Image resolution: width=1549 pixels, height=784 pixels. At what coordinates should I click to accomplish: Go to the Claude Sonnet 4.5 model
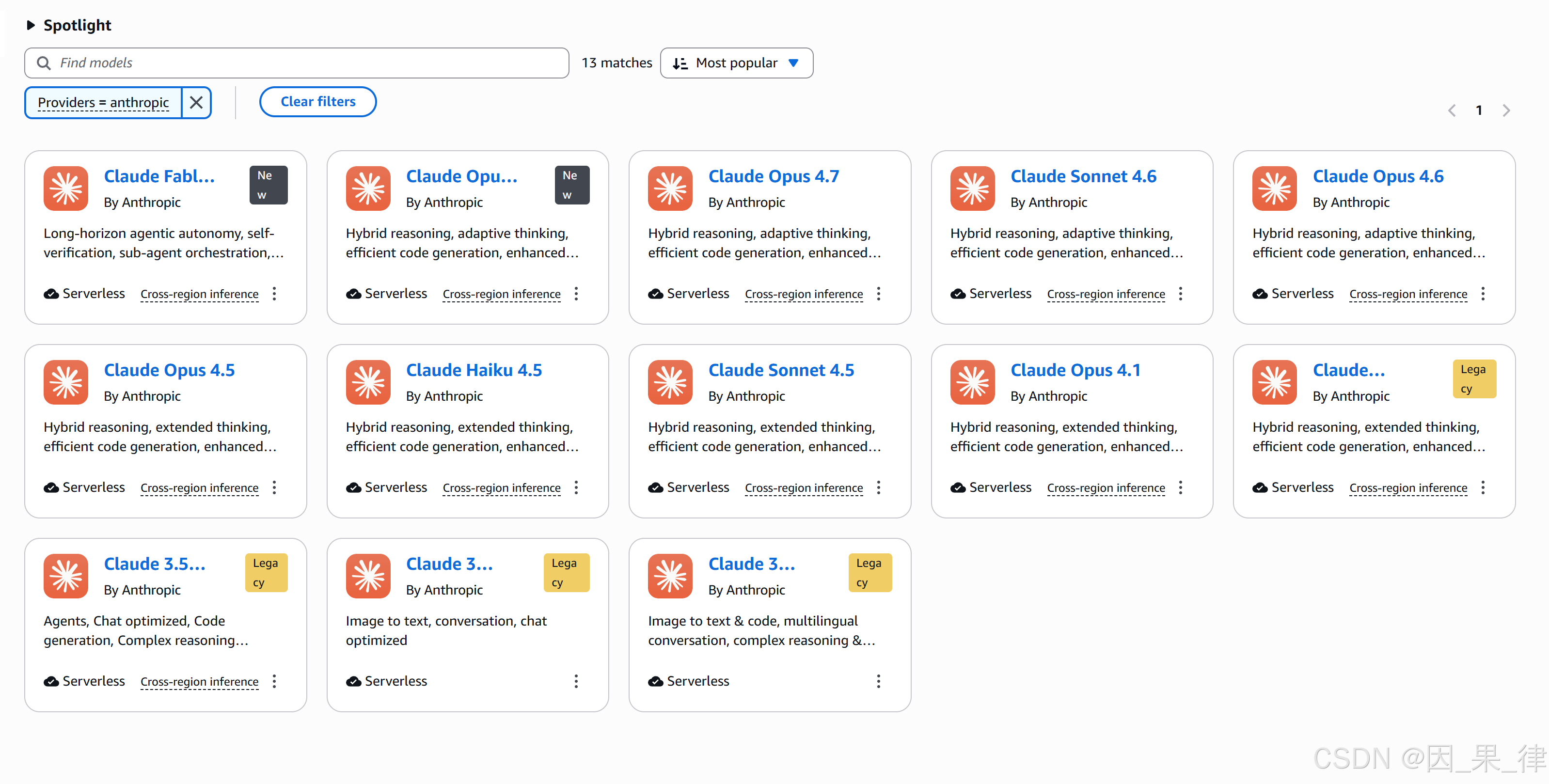pyautogui.click(x=781, y=370)
